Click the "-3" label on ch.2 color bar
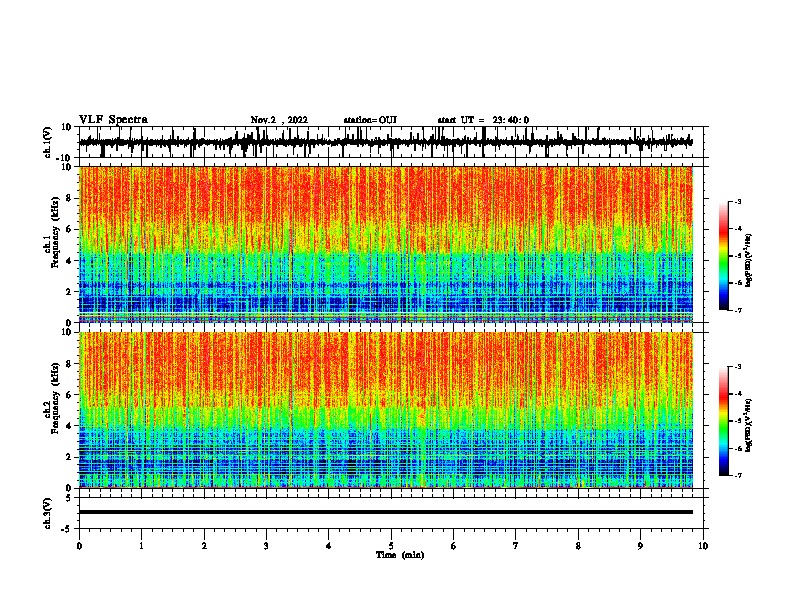This screenshot has height=612, width=792. (x=737, y=367)
